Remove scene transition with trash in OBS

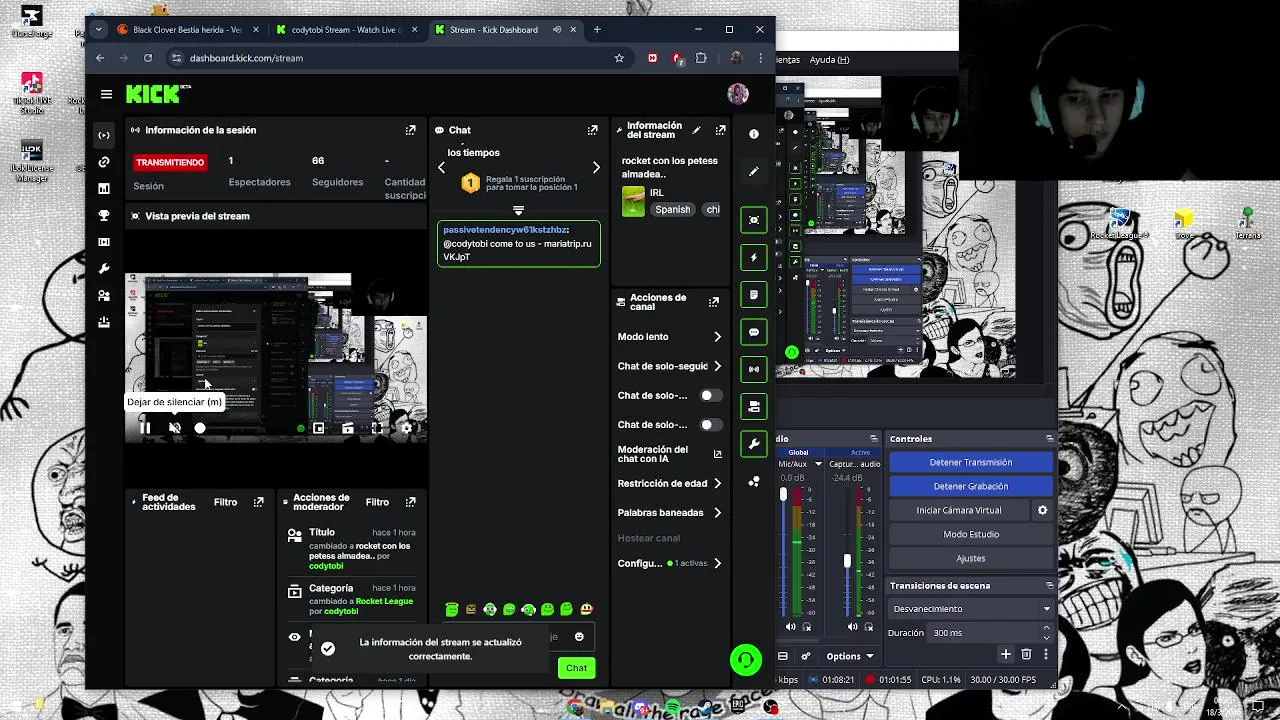point(1026,654)
